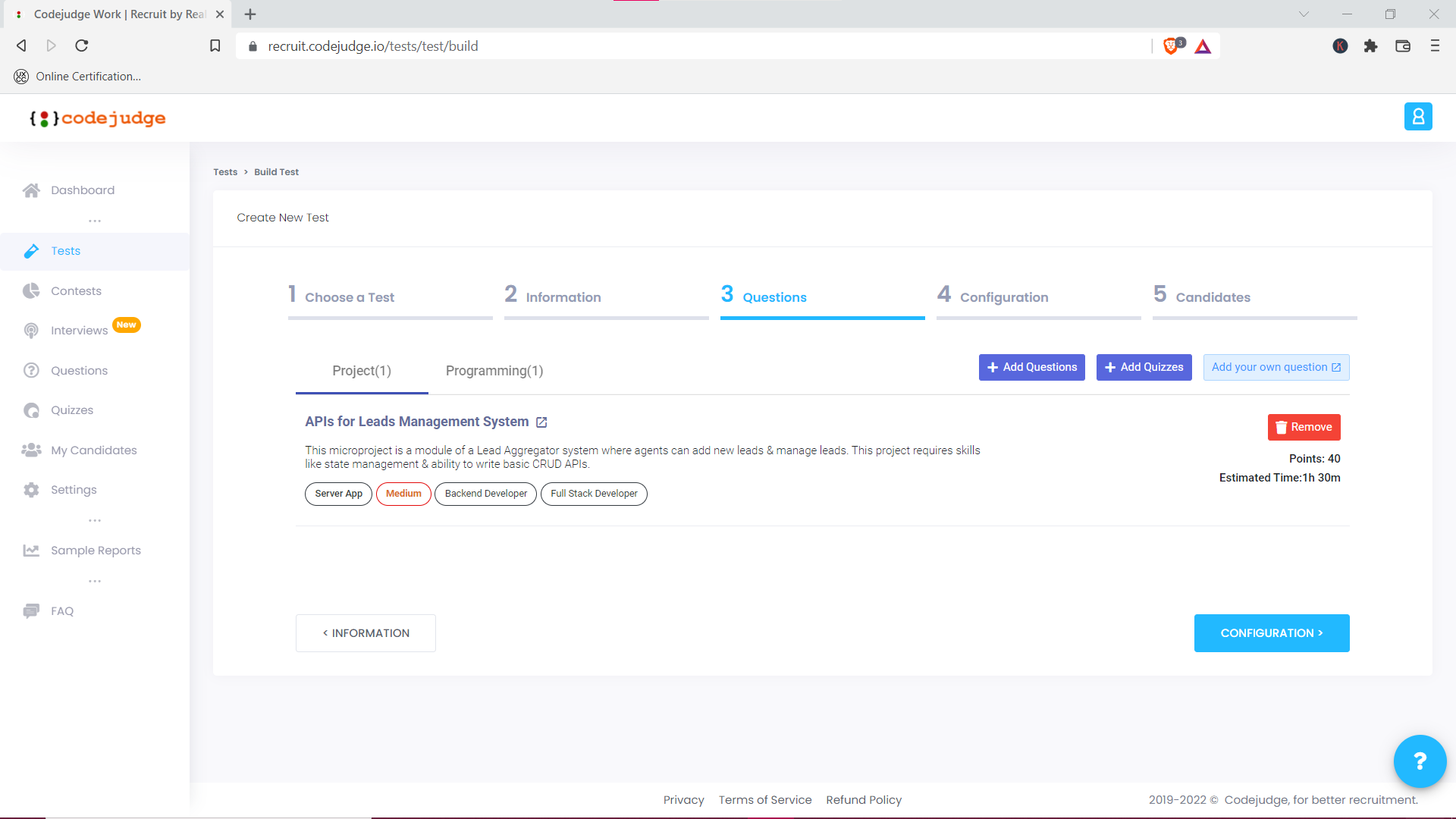Proceed to Configuration step
The height and width of the screenshot is (819, 1456).
1271,632
